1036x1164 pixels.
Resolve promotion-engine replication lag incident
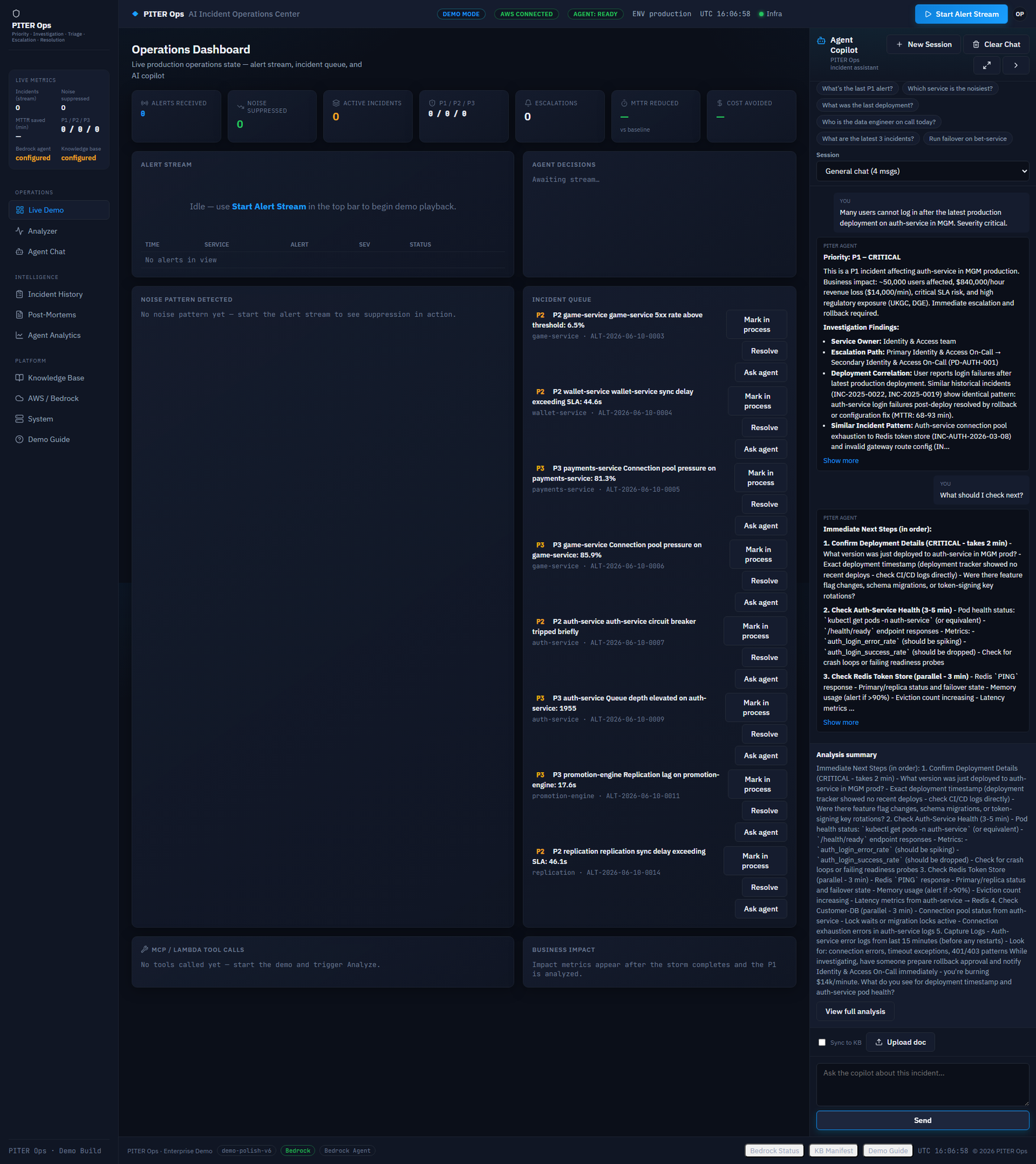764,811
